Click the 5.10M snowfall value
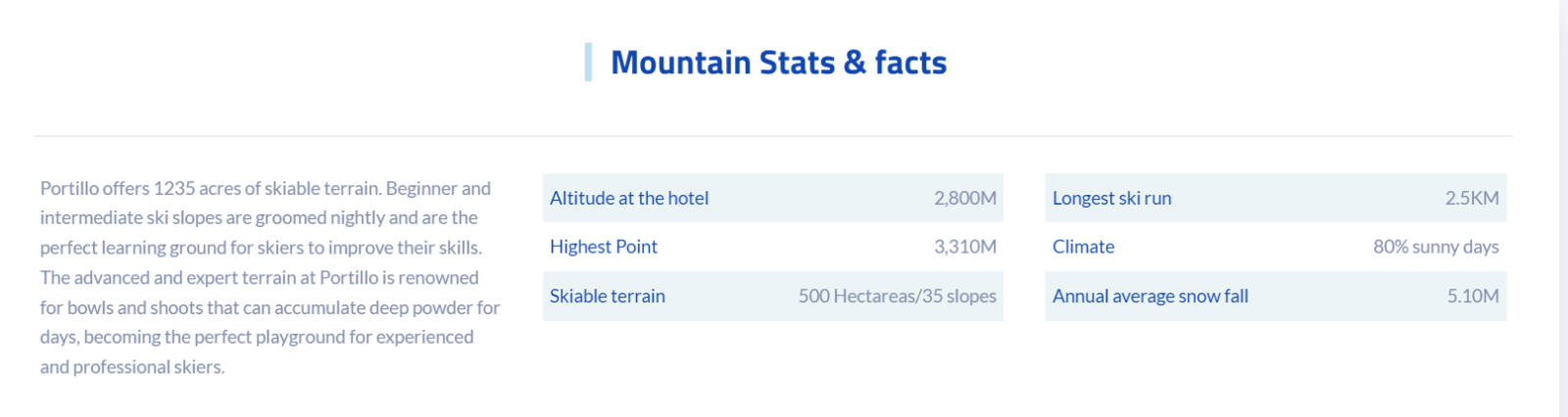The height and width of the screenshot is (417, 1568). tap(1473, 296)
